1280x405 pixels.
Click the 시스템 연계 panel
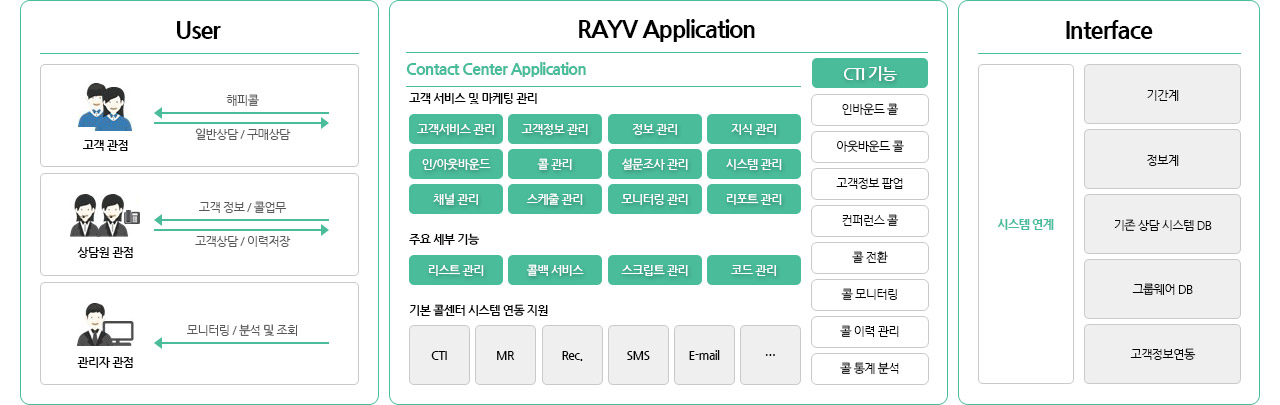[x=1026, y=224]
